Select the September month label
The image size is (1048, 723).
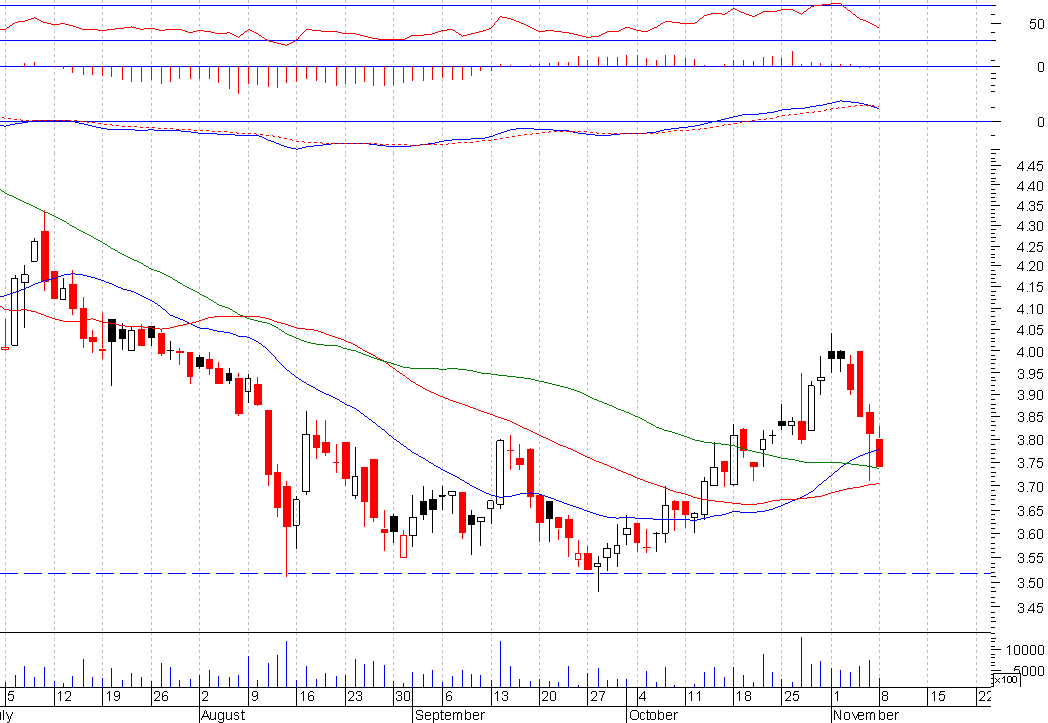(x=450, y=715)
